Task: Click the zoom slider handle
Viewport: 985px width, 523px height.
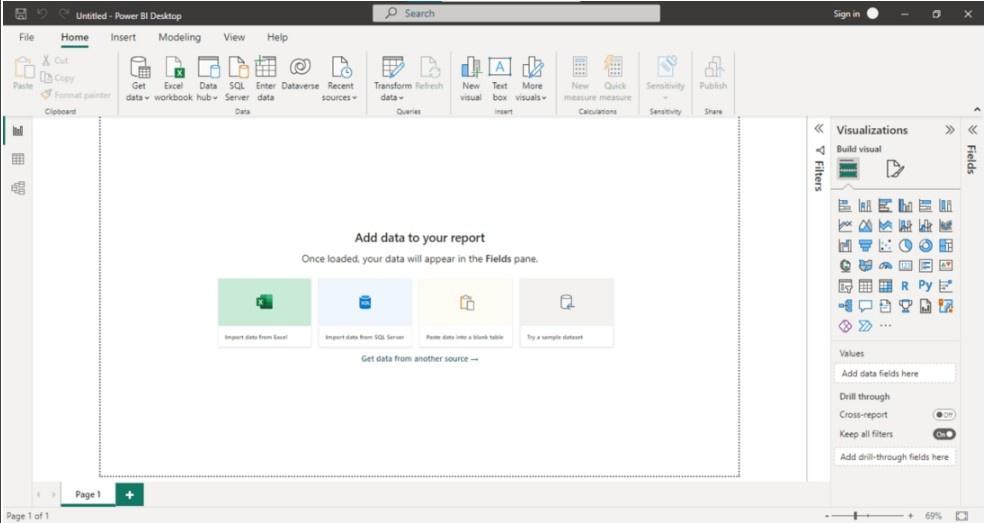Action: (855, 515)
